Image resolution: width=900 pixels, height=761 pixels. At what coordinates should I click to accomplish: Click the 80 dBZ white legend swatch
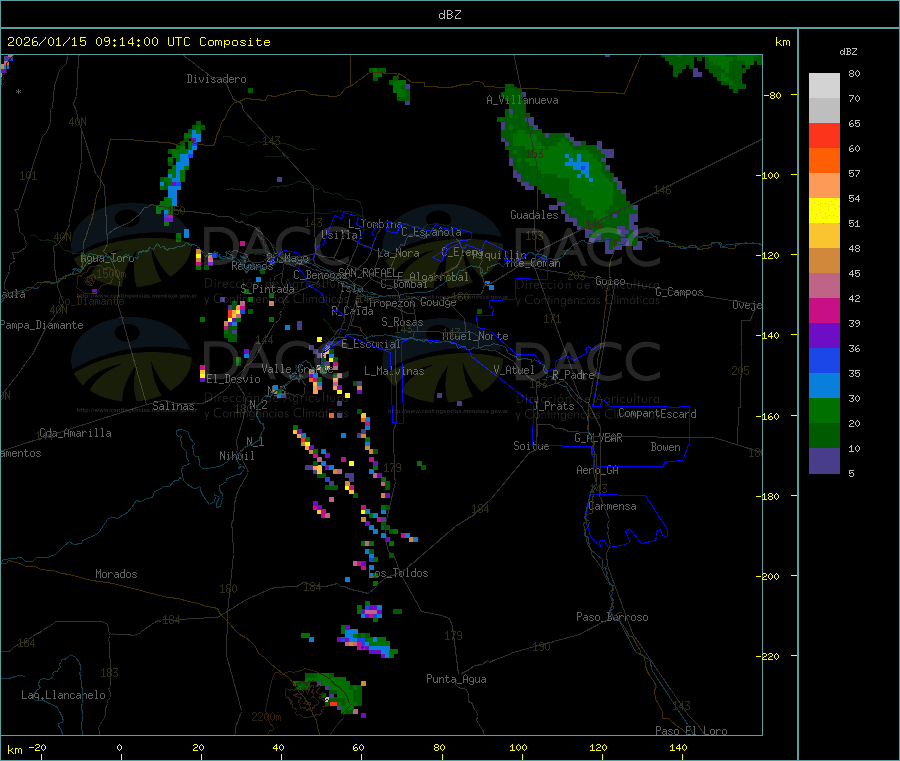[x=824, y=86]
